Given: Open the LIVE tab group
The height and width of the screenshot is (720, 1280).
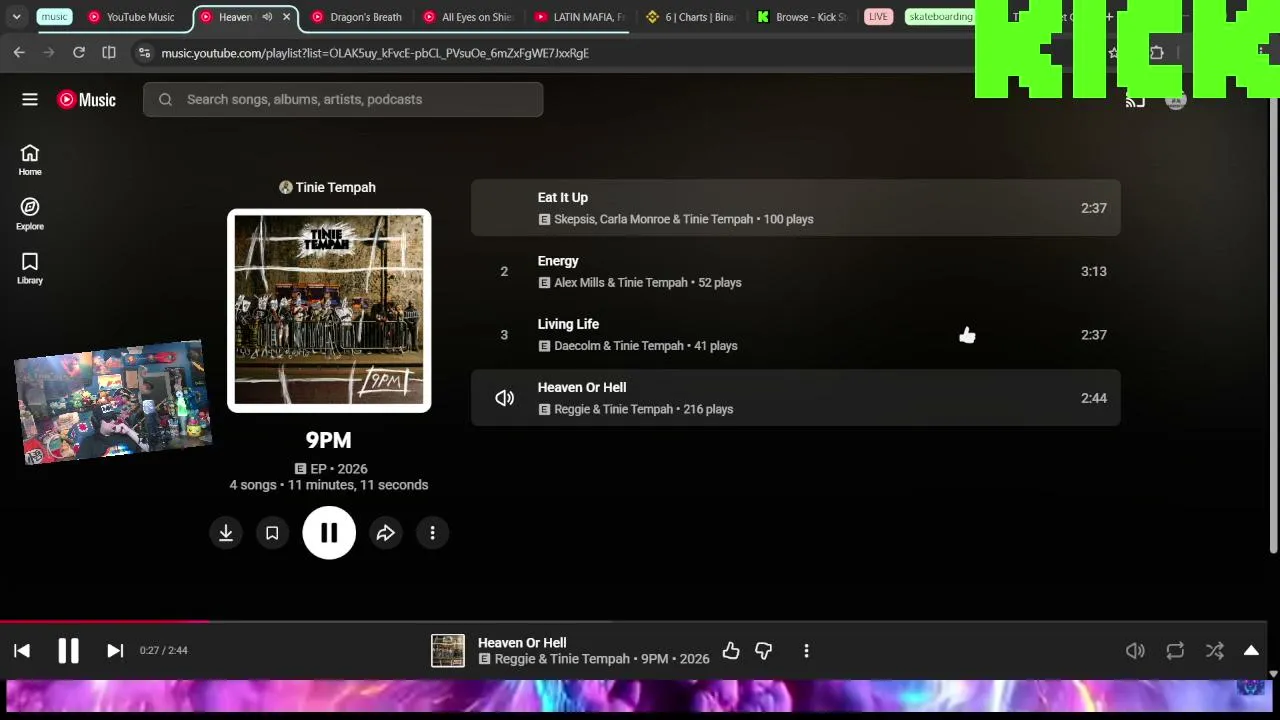Looking at the screenshot, I should (x=878, y=17).
